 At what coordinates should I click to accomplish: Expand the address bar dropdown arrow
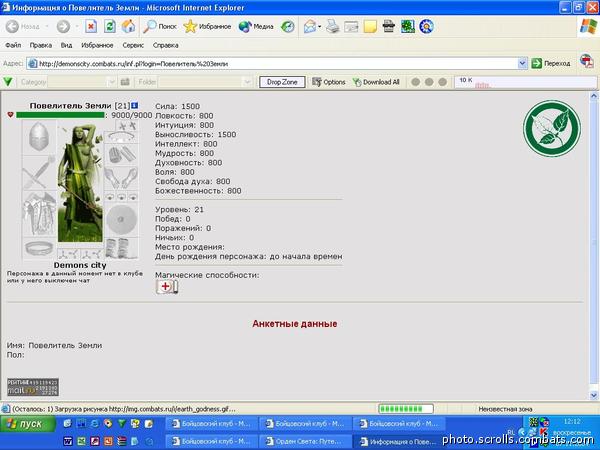click(x=522, y=64)
